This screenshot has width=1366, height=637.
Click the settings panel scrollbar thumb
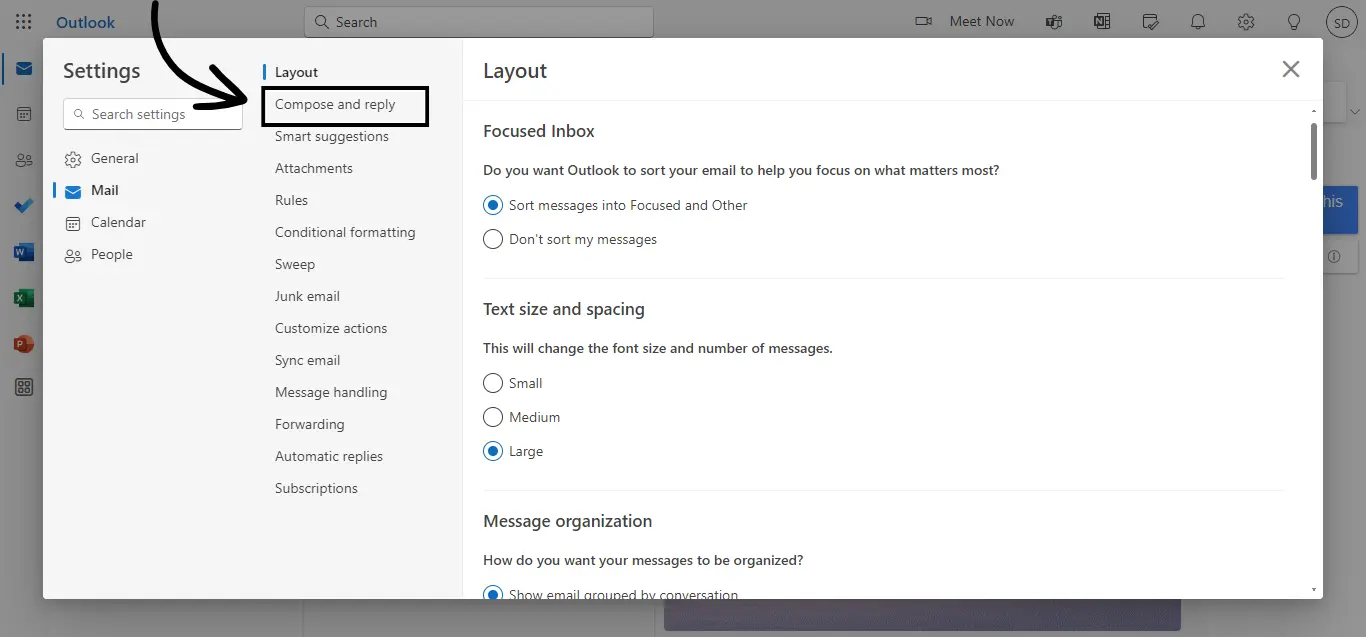pos(1314,151)
